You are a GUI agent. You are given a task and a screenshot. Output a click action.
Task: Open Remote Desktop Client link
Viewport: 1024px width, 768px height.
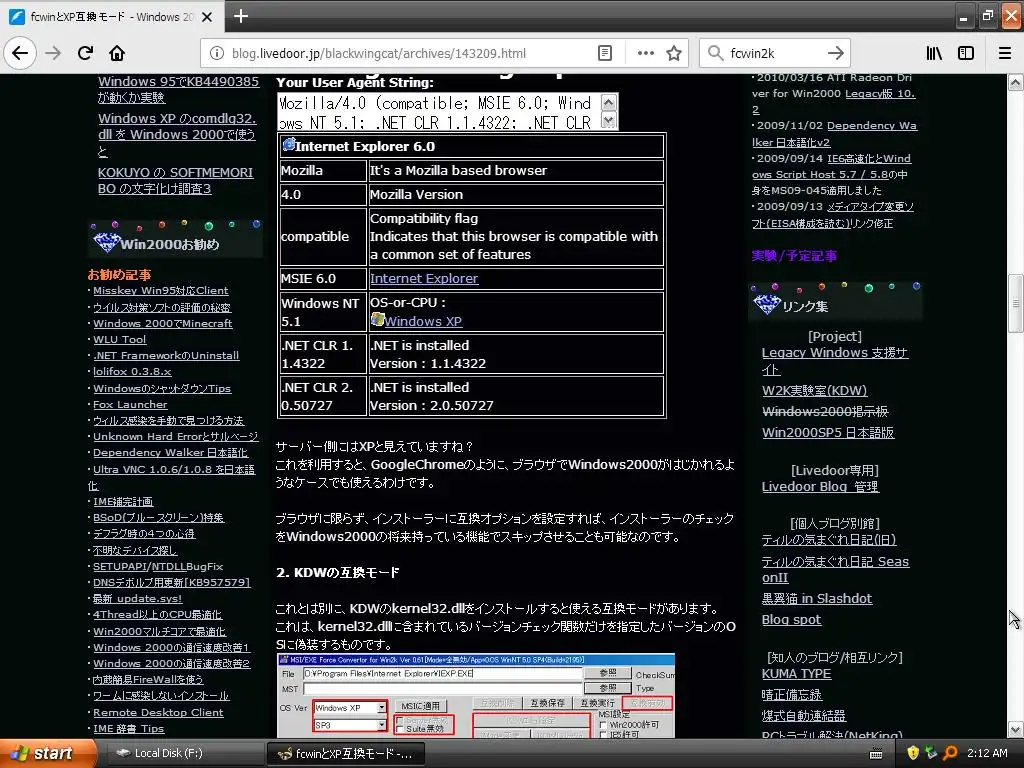[x=158, y=712]
